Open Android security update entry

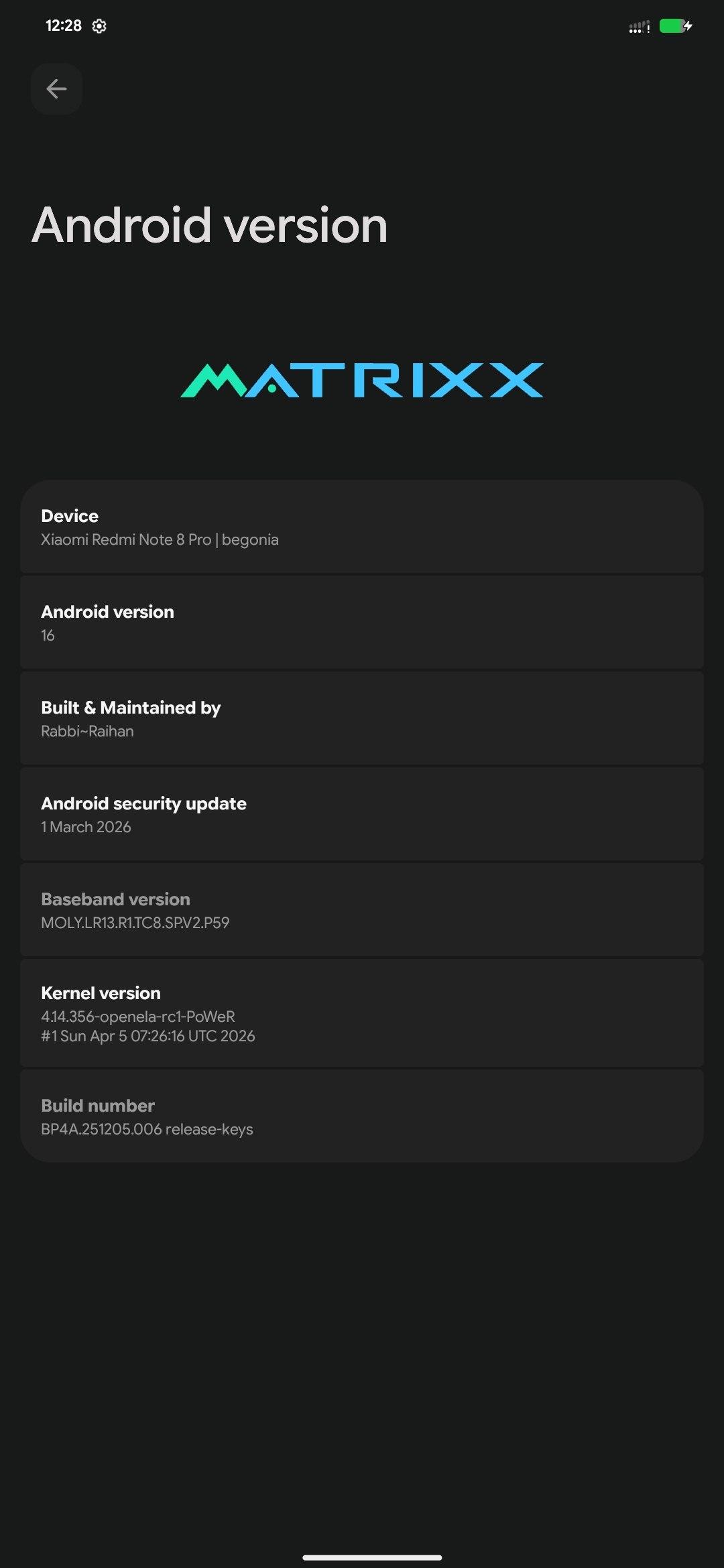(362, 814)
